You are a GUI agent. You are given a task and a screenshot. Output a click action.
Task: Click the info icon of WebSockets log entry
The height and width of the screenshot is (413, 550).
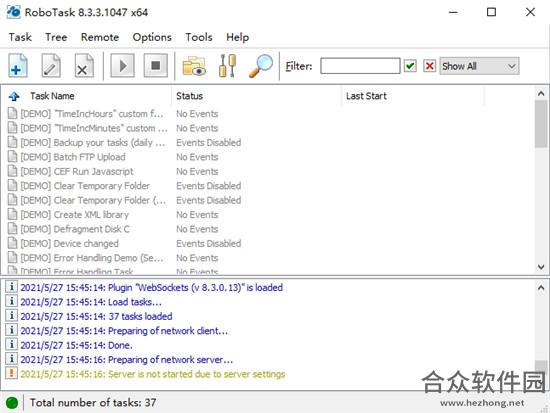point(12,287)
